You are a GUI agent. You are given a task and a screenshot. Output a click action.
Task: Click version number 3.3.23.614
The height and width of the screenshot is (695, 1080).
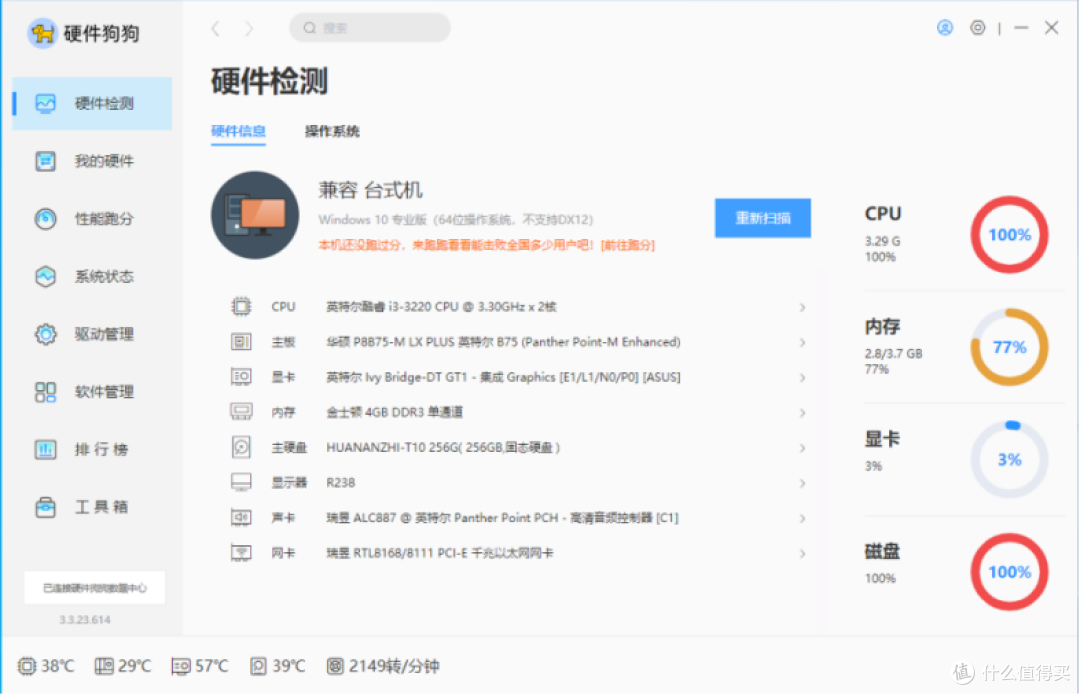[x=85, y=620]
